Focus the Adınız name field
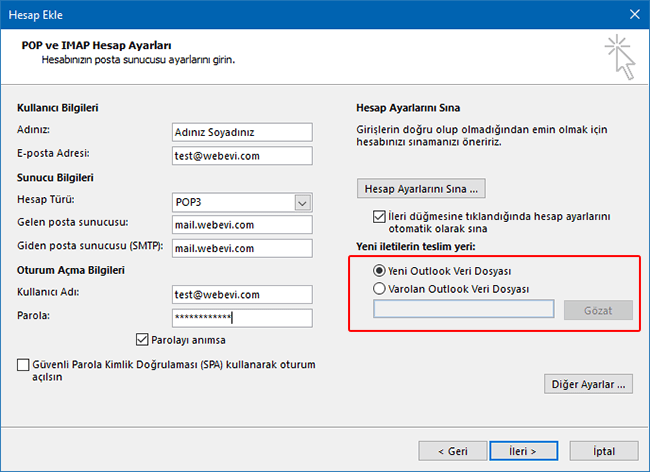 click(x=241, y=132)
